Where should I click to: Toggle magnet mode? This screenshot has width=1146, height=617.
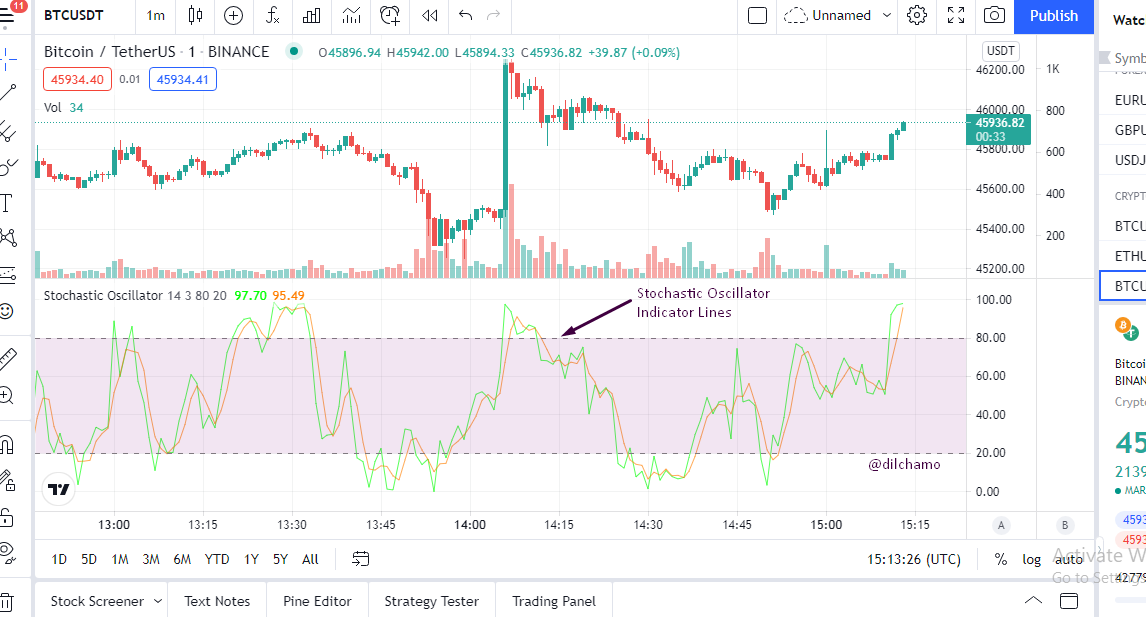coord(7,444)
